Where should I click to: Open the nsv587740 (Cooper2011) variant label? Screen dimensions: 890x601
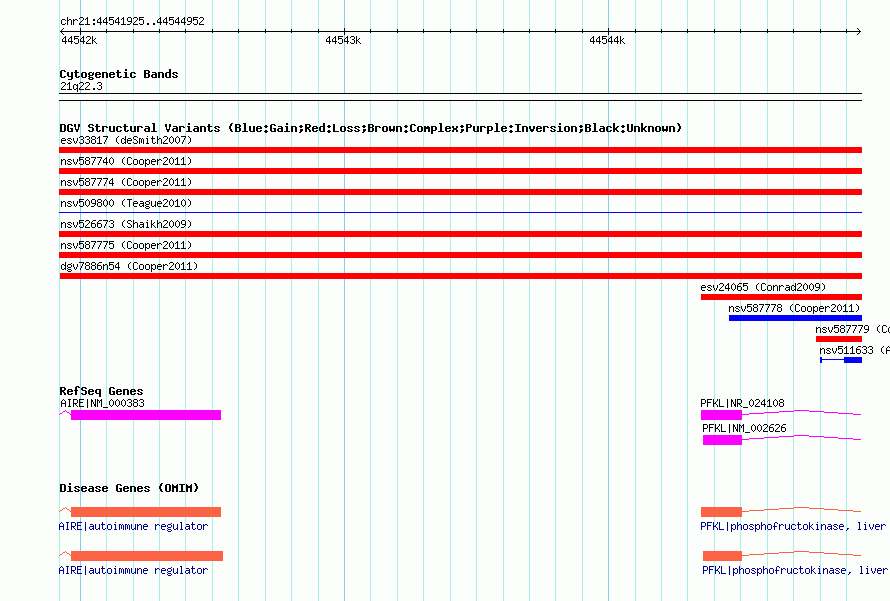click(126, 161)
